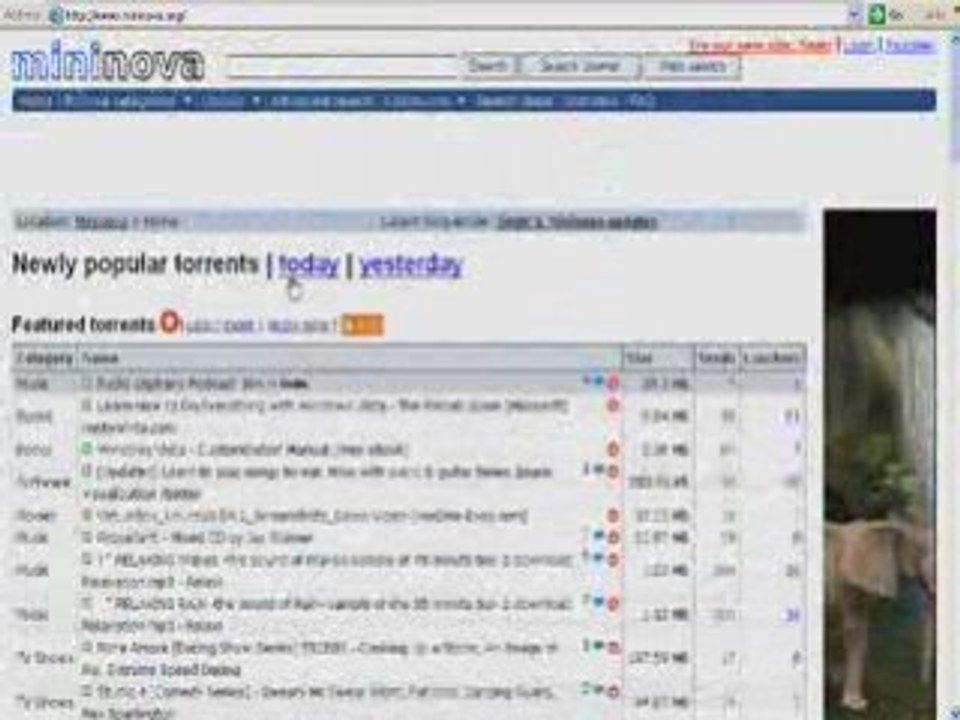Viewport: 960px width, 720px height.
Task: Click the red download icon in the Windows Vista Customization Manual row
Action: click(613, 450)
